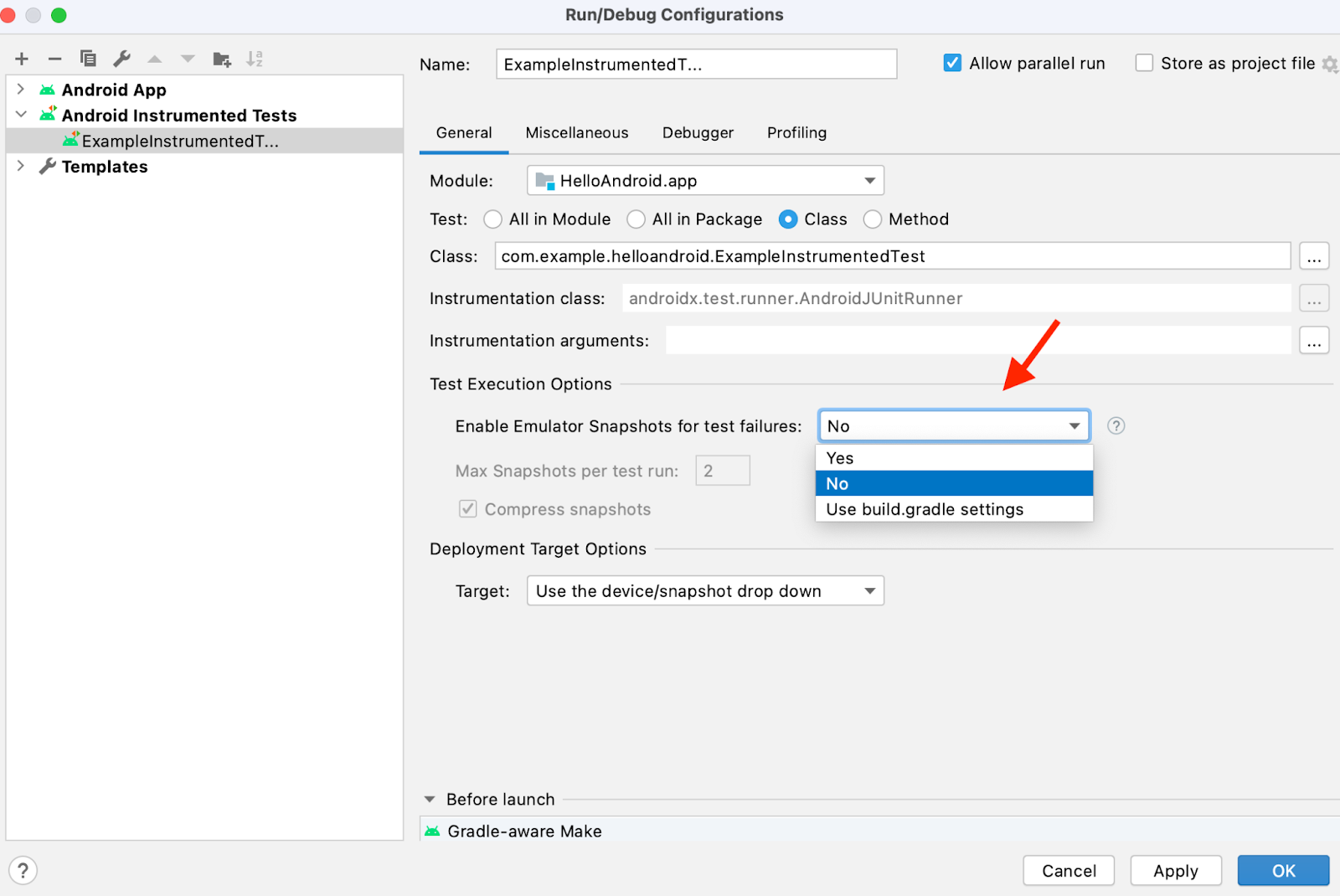Select the Templates tree node

click(x=104, y=167)
